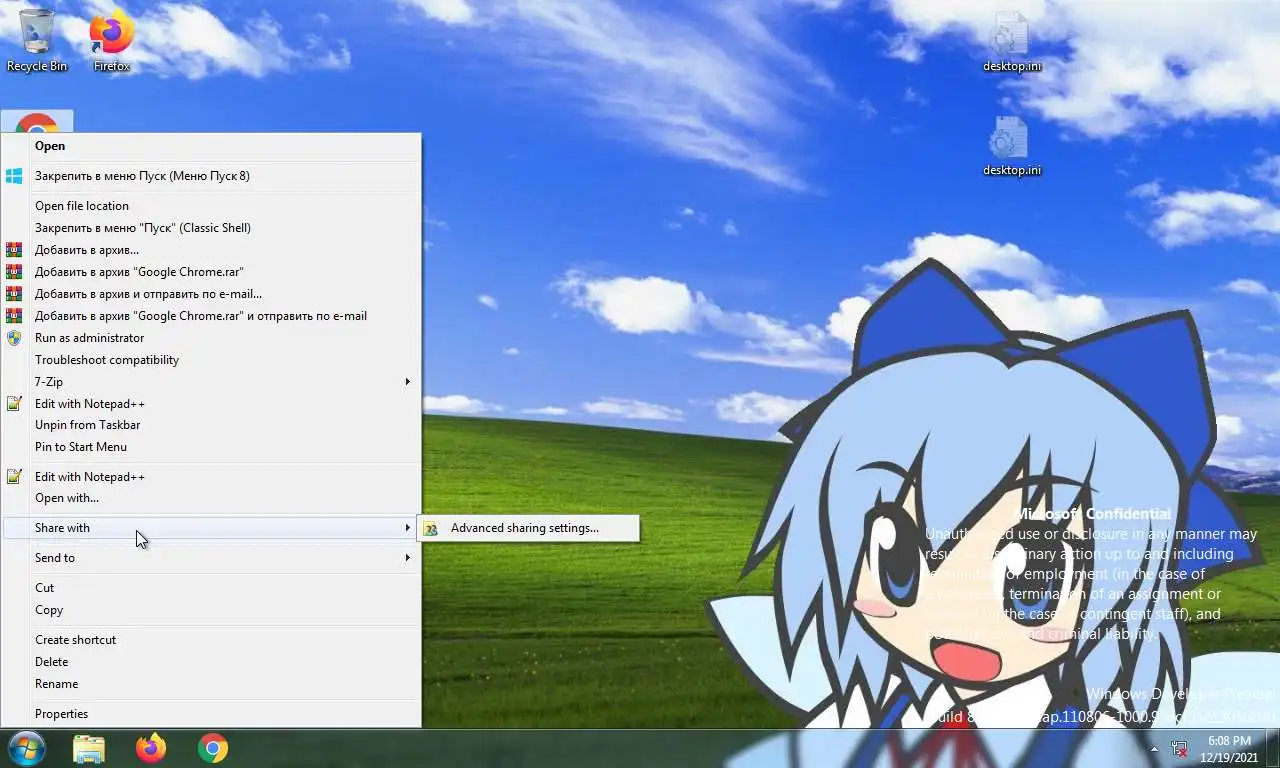Click the Google Chrome desktop icon behind the menu
This screenshot has height=768, width=1280.
point(37,122)
